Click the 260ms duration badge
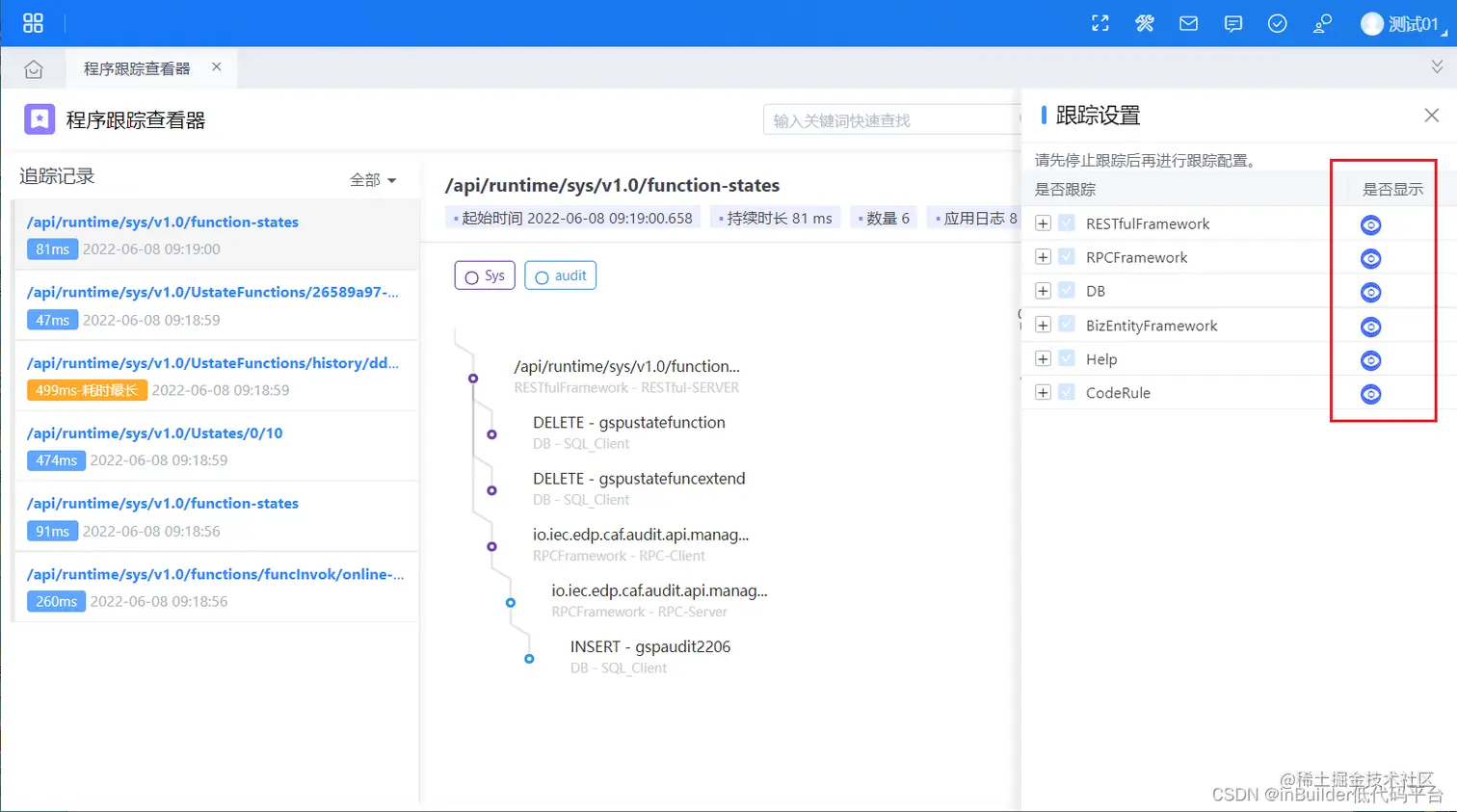Screen dimensions: 1457x812 (56, 601)
